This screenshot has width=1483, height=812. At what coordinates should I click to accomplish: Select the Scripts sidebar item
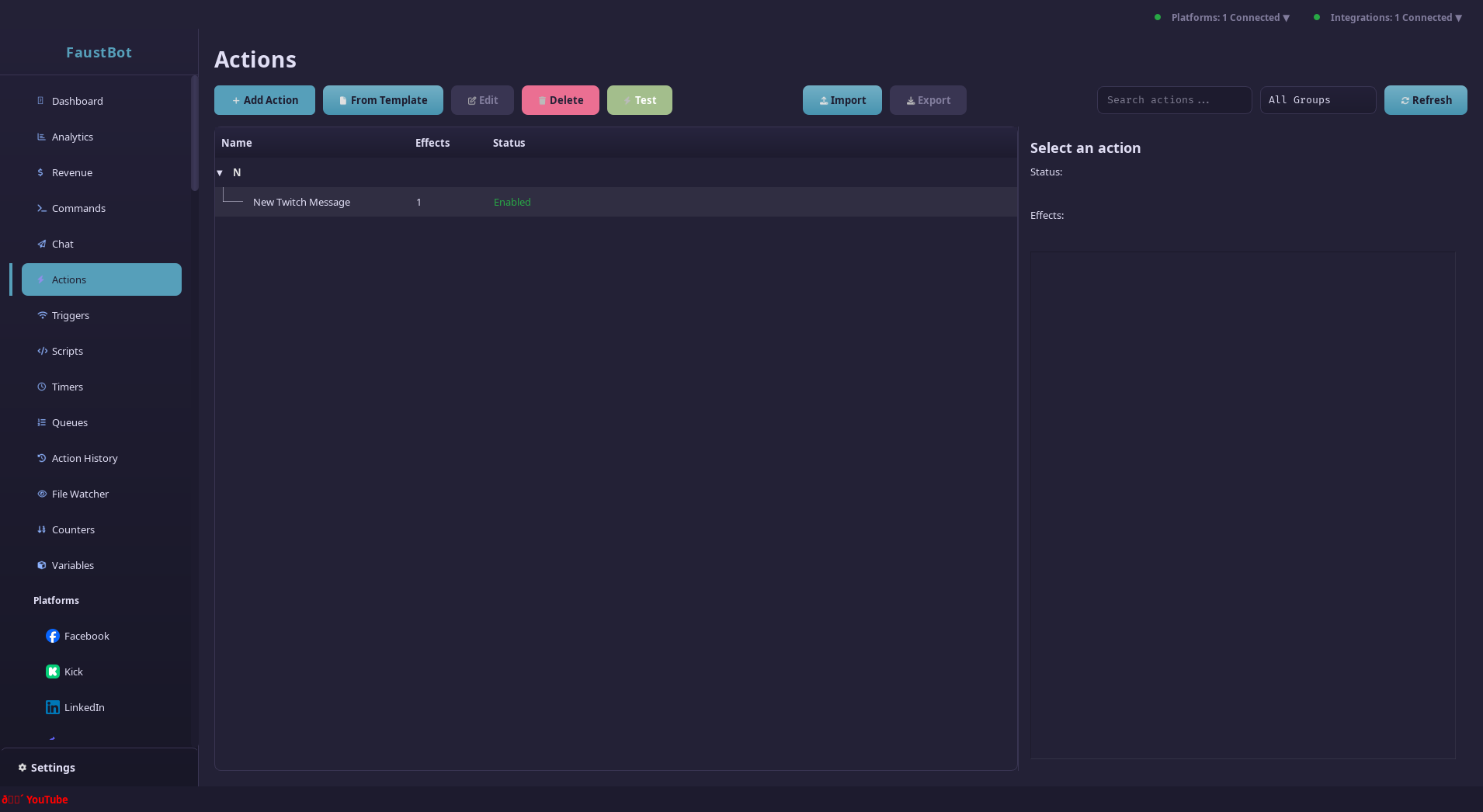pos(68,351)
